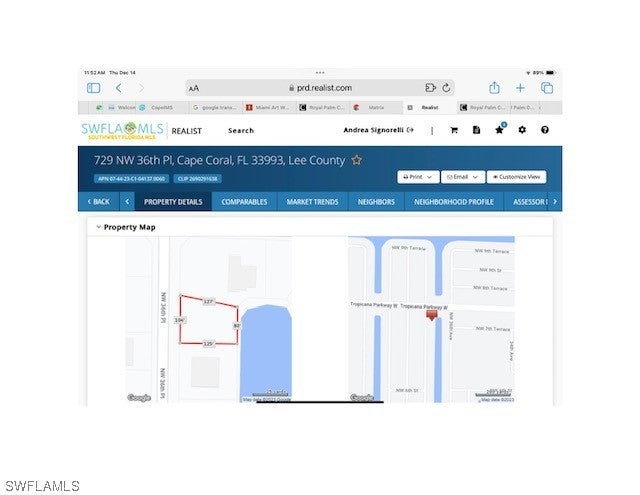Open saved favorites star icon
640x495 pixels.
click(500, 130)
